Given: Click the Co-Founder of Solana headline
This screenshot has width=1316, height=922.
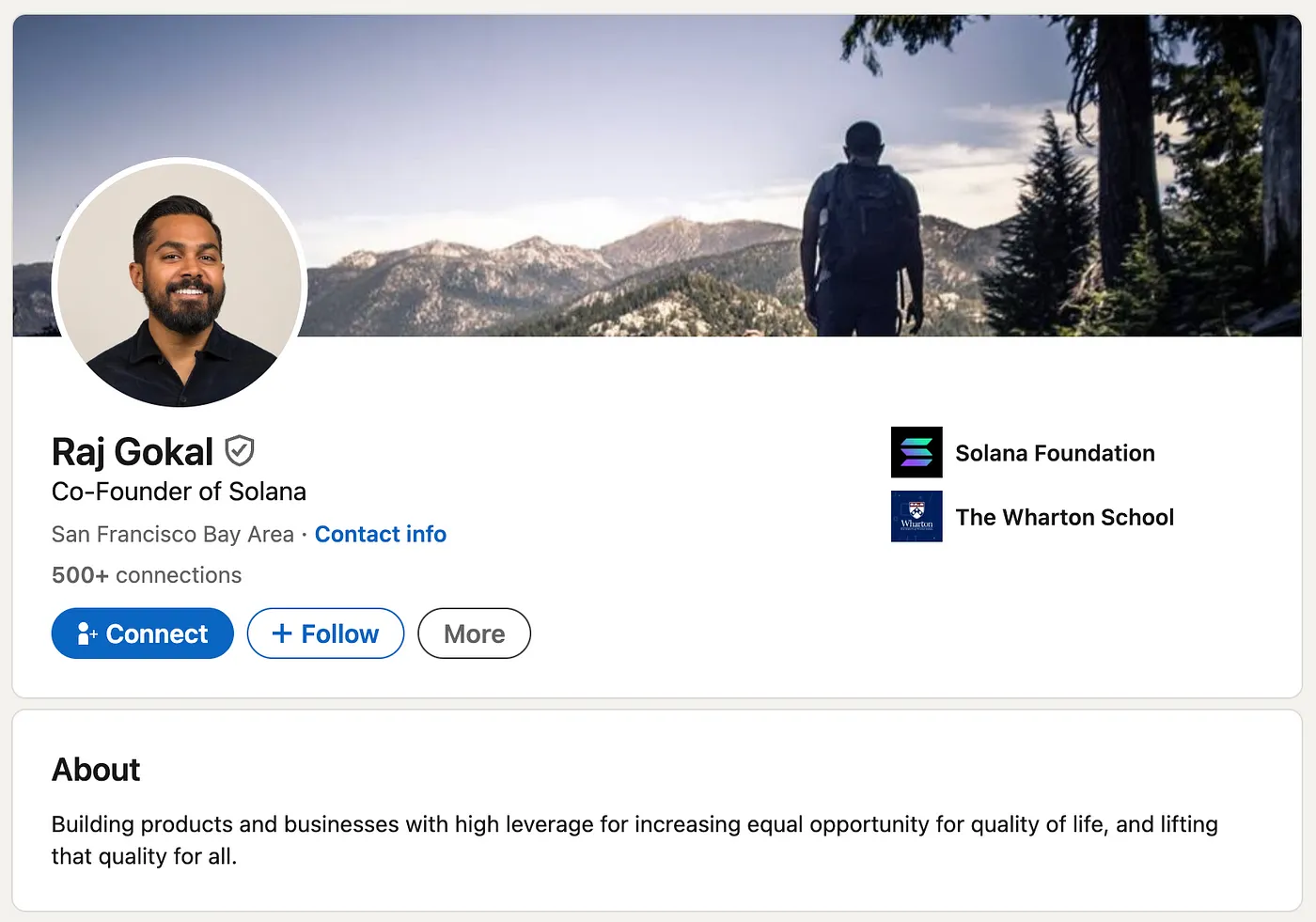Looking at the screenshot, I should tap(179, 492).
